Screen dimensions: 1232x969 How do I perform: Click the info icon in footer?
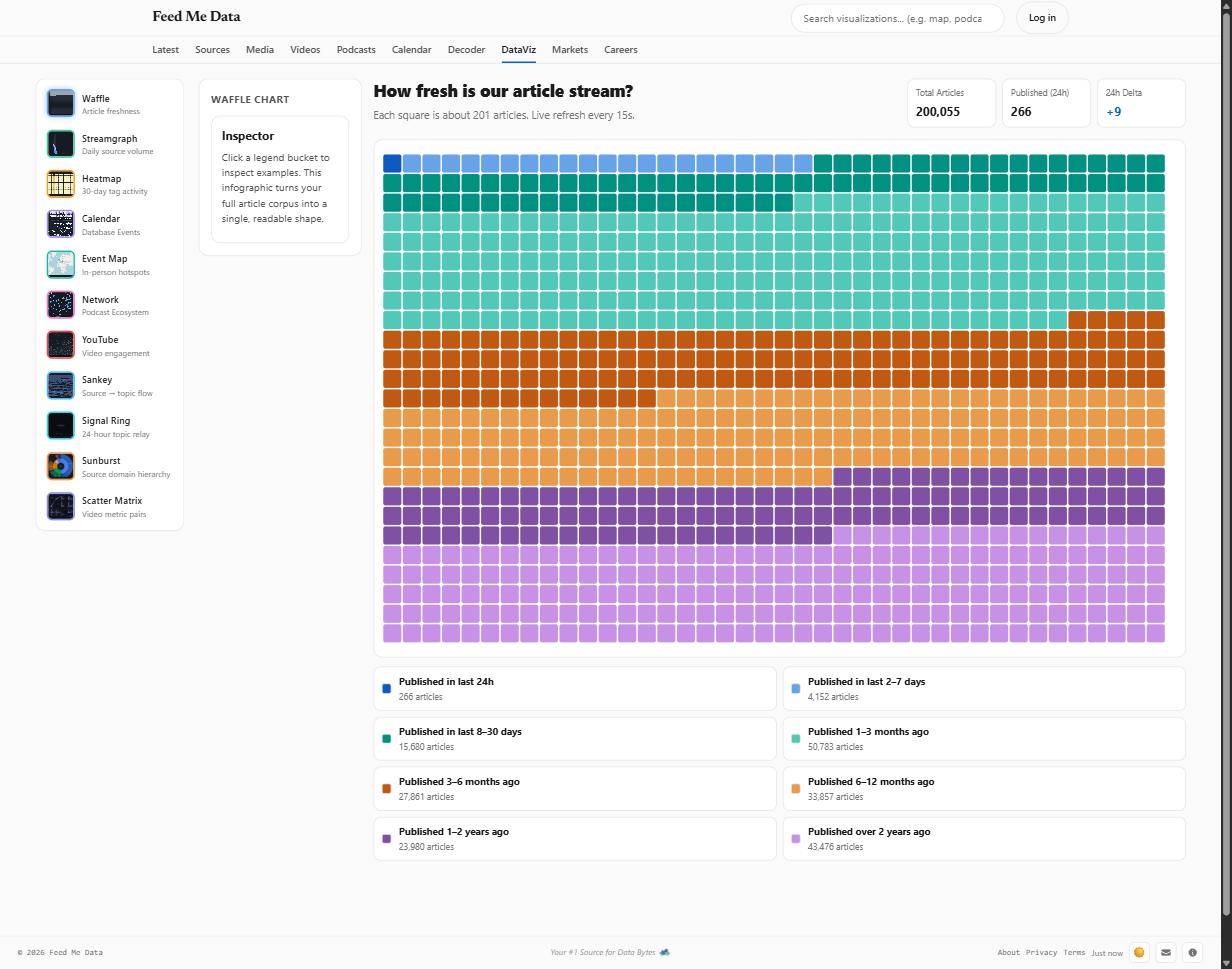(1192, 952)
